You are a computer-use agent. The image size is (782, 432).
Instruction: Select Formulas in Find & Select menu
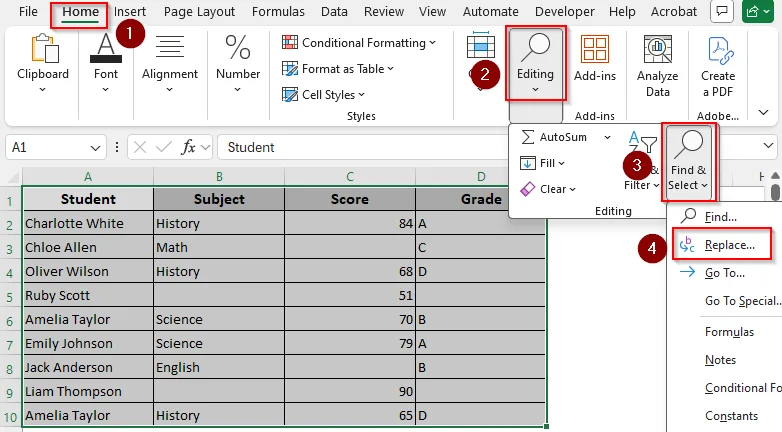coord(729,332)
